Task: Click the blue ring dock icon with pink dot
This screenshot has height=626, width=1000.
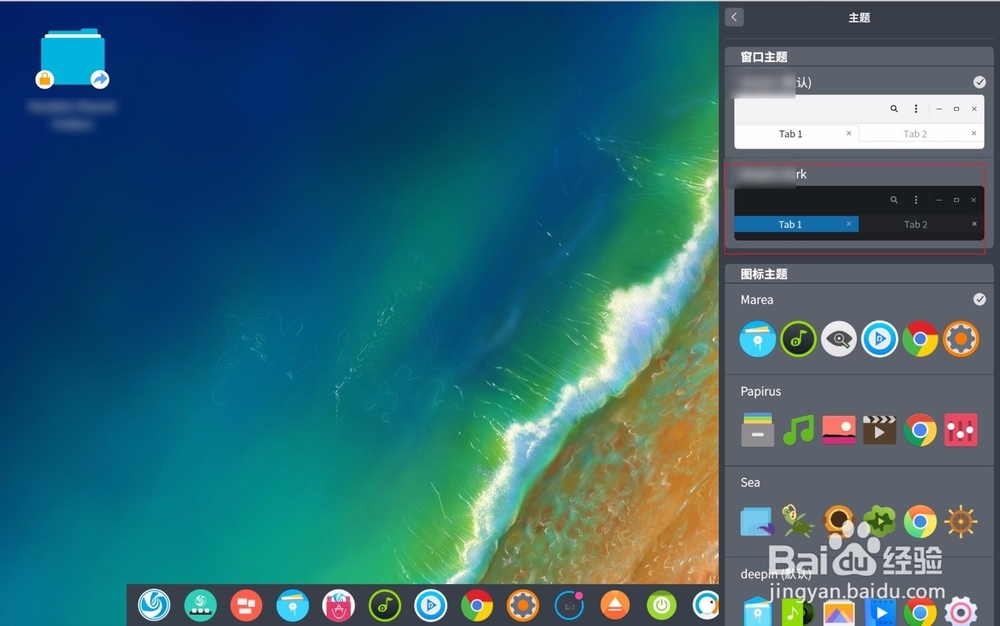Action: [x=569, y=605]
